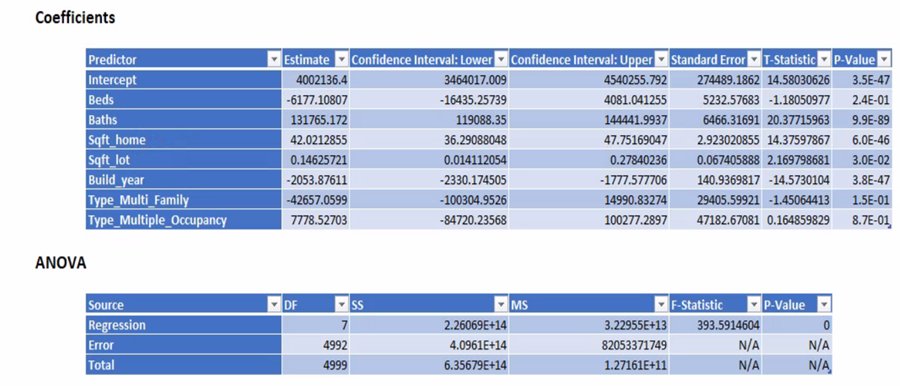Click the Beds estimate -6177.10807

pyautogui.click(x=315, y=100)
